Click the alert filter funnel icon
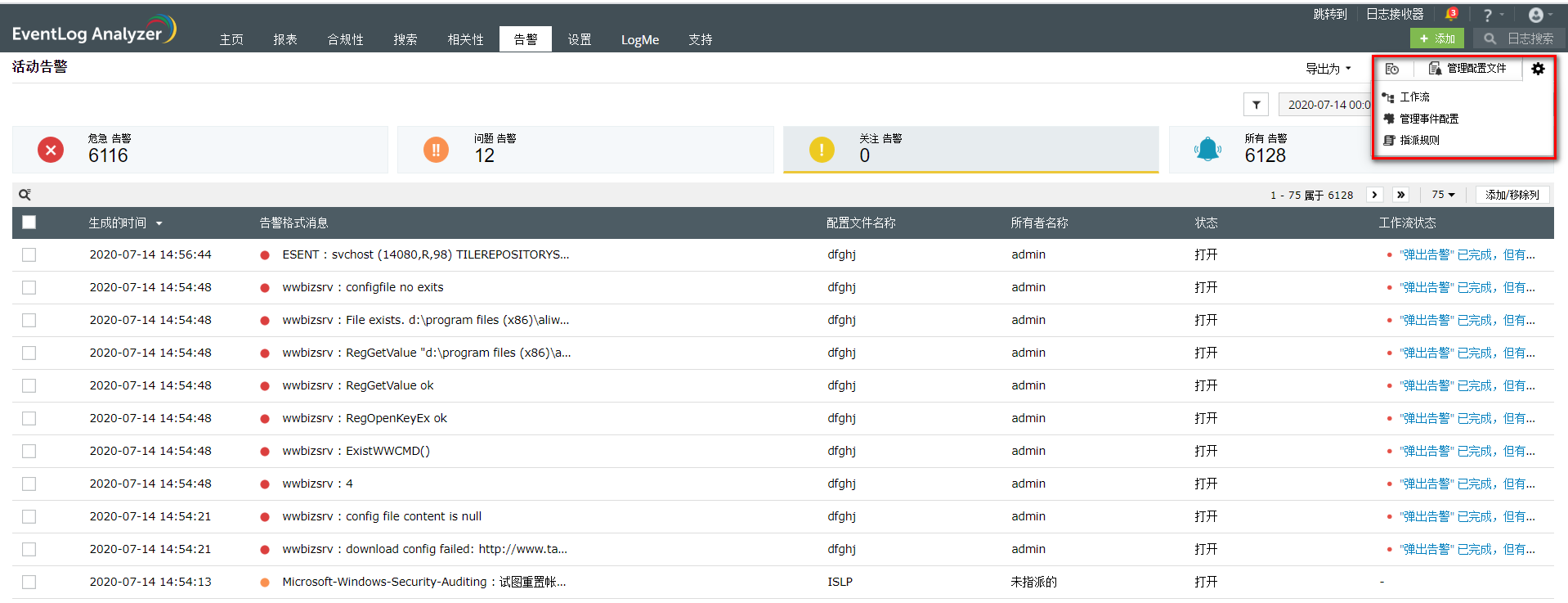The width and height of the screenshot is (1568, 603). click(1256, 105)
